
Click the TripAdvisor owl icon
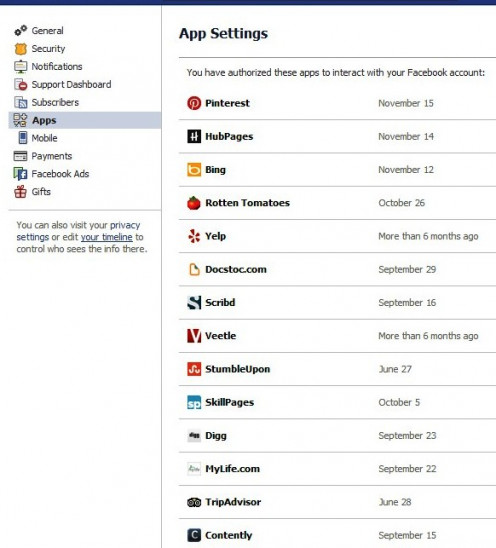(x=194, y=502)
